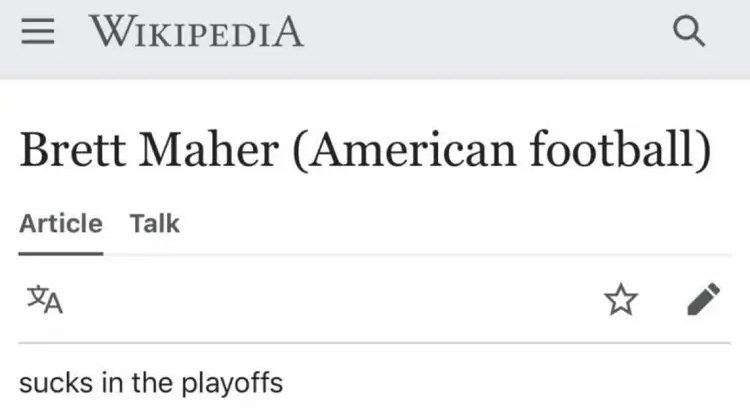Click the text 'sucks in the playoffs'

[151, 383]
